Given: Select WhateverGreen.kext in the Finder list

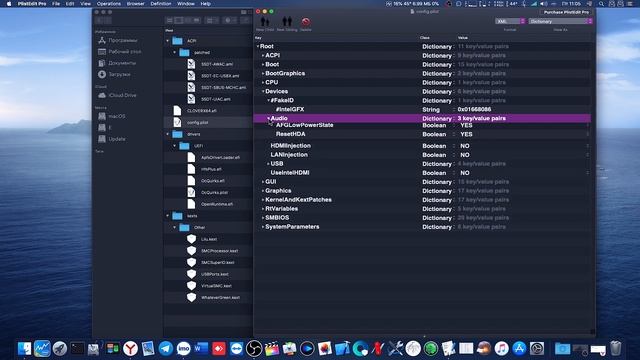Looking at the screenshot, I should [220, 298].
